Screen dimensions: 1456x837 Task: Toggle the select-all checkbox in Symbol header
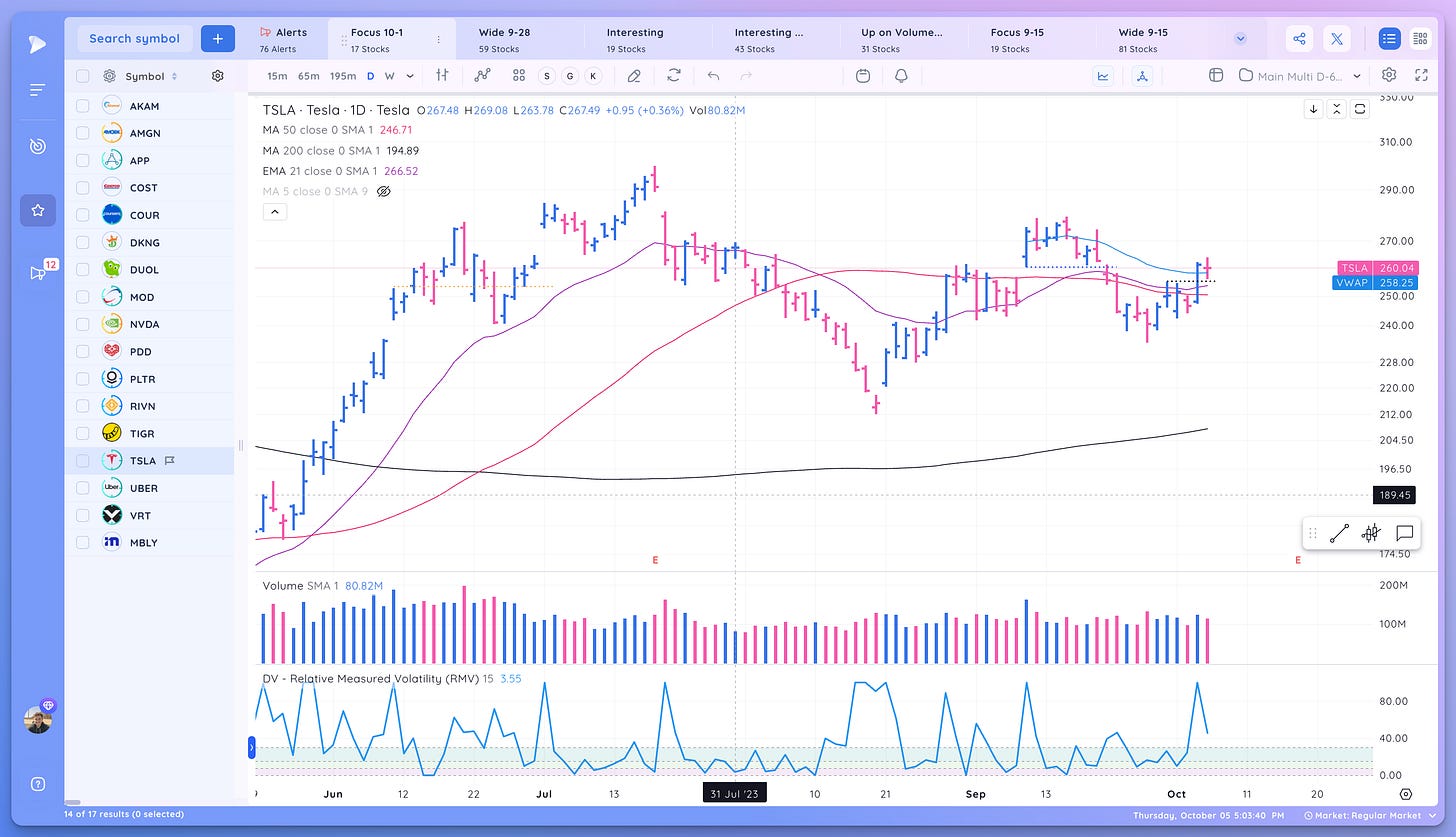[82, 76]
